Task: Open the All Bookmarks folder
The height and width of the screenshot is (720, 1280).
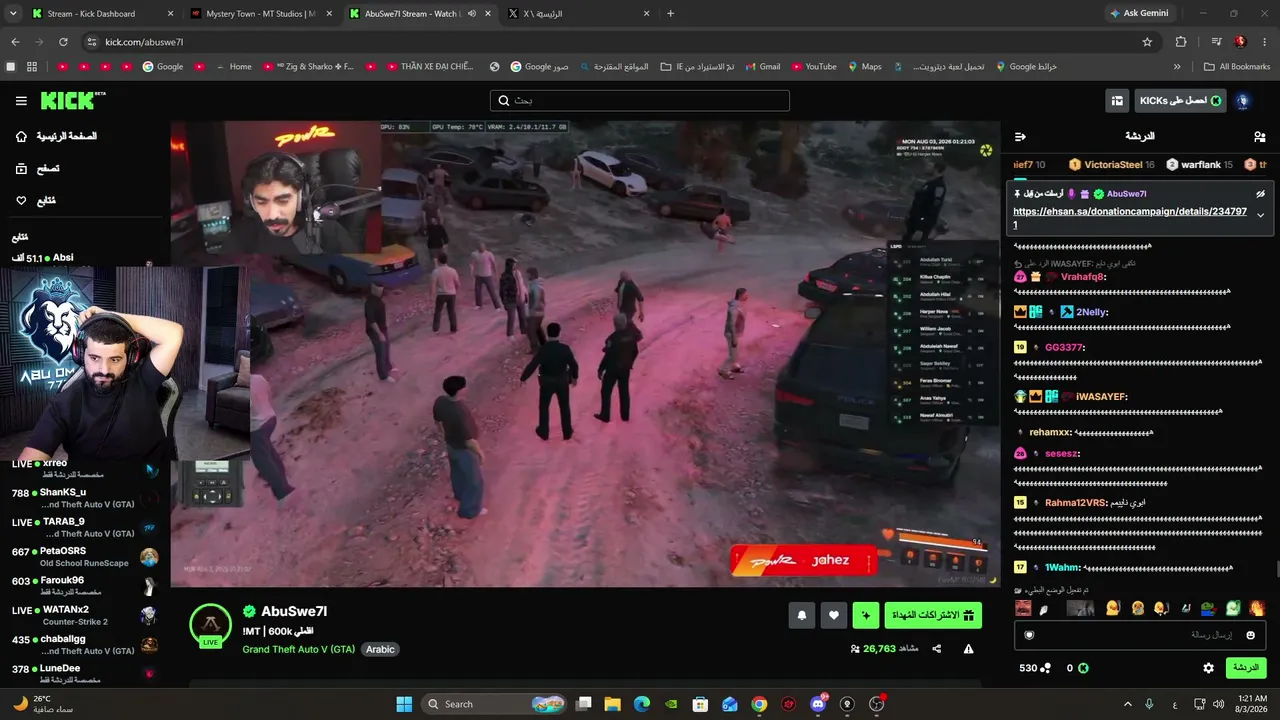Action: click(x=1237, y=67)
